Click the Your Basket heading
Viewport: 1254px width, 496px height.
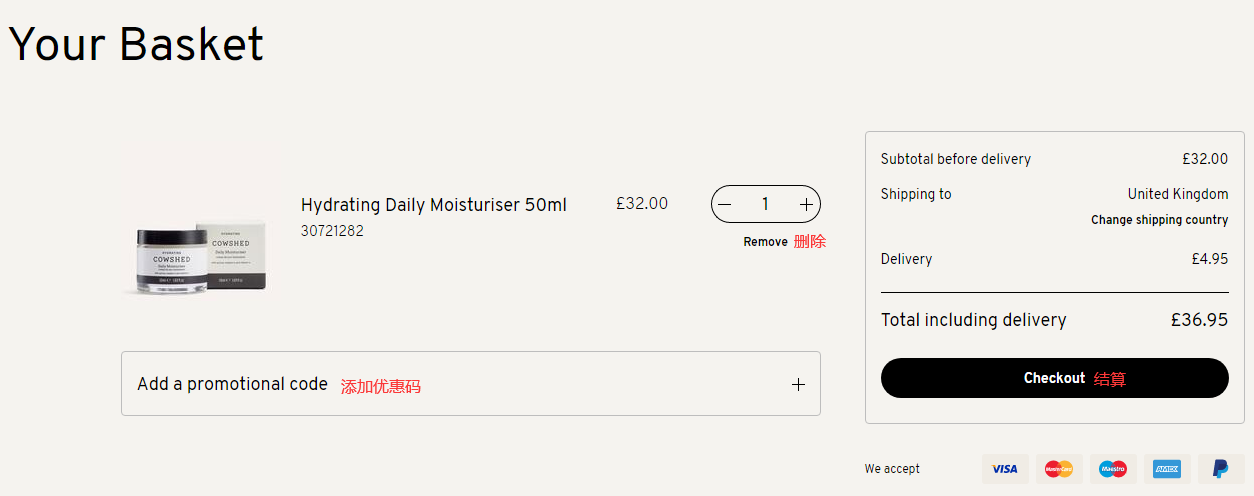(136, 45)
